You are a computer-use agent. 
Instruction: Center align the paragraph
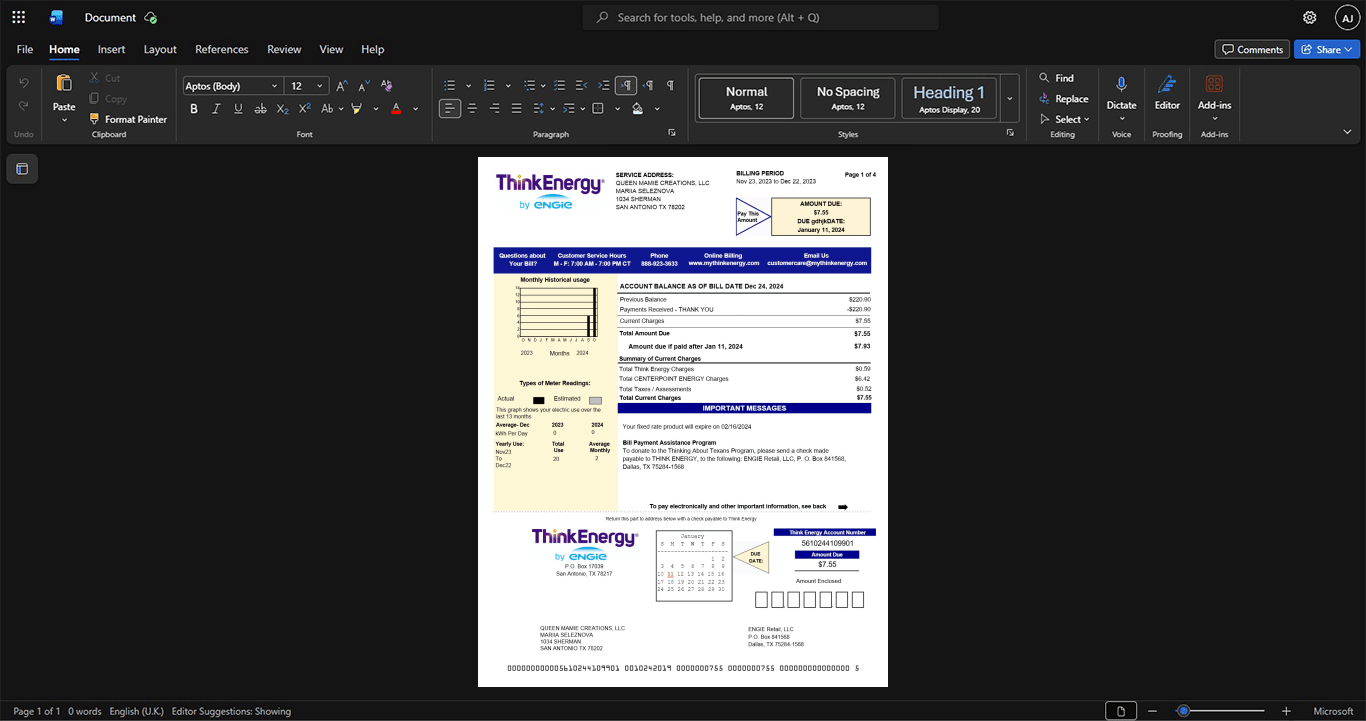[x=472, y=108]
